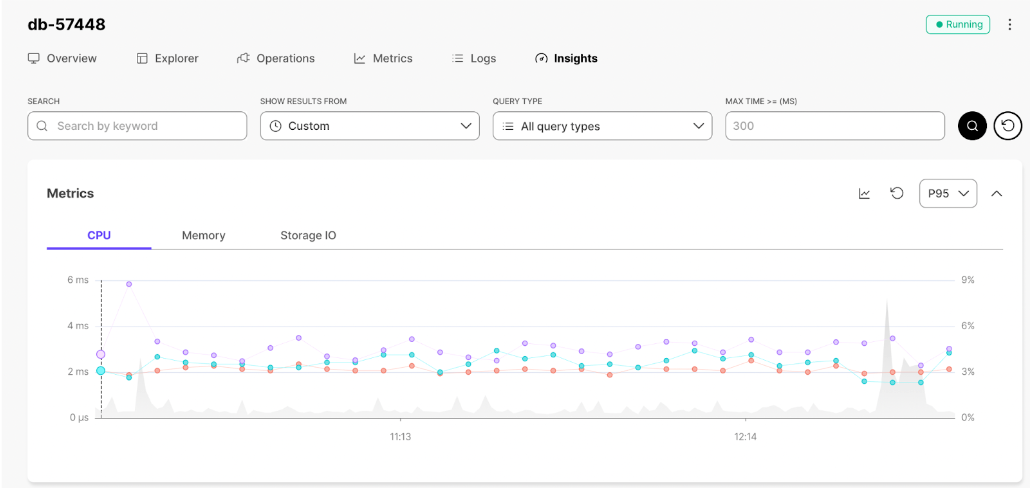The image size is (1030, 488).
Task: Click the Max Time input field
Action: [834, 126]
